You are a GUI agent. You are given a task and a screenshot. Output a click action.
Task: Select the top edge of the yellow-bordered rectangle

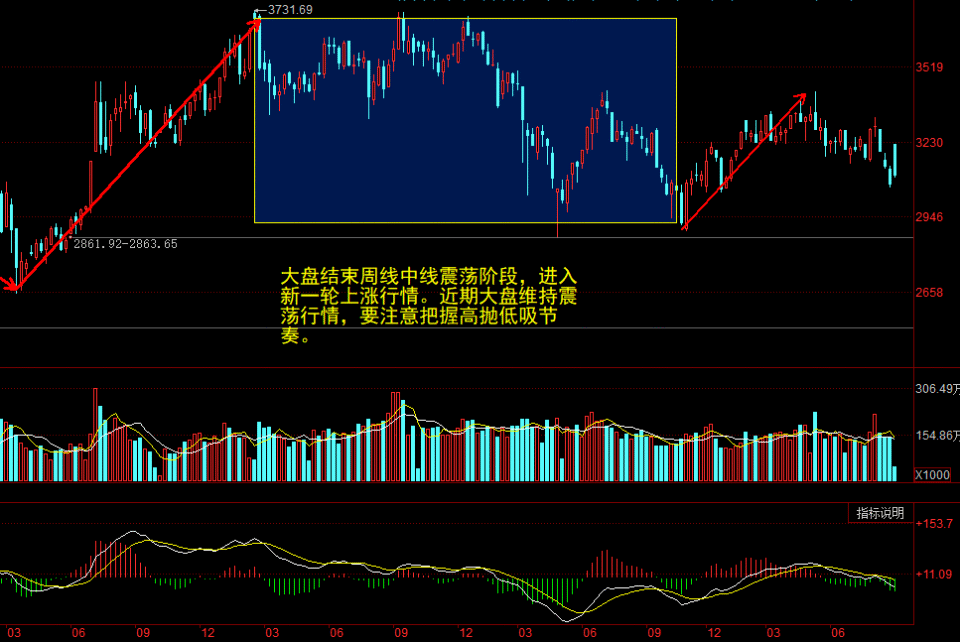pyautogui.click(x=465, y=19)
